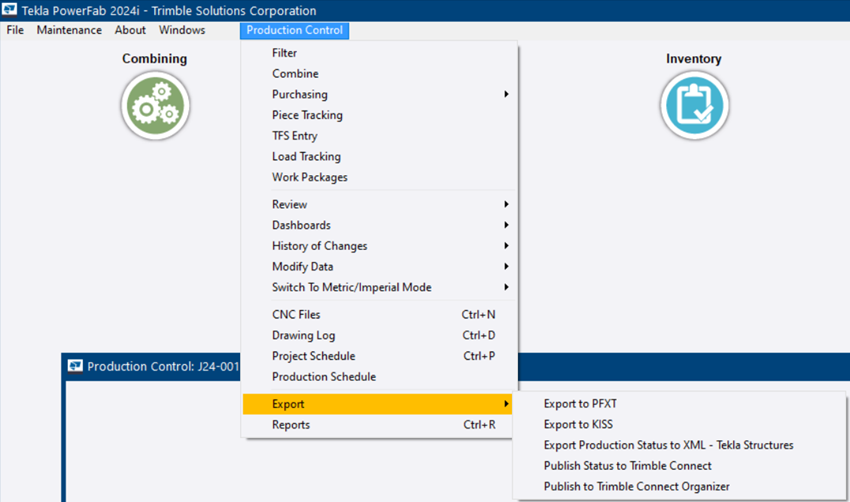Select Piece Tracking menu entry
Screen dimensions: 850x502
(307, 115)
